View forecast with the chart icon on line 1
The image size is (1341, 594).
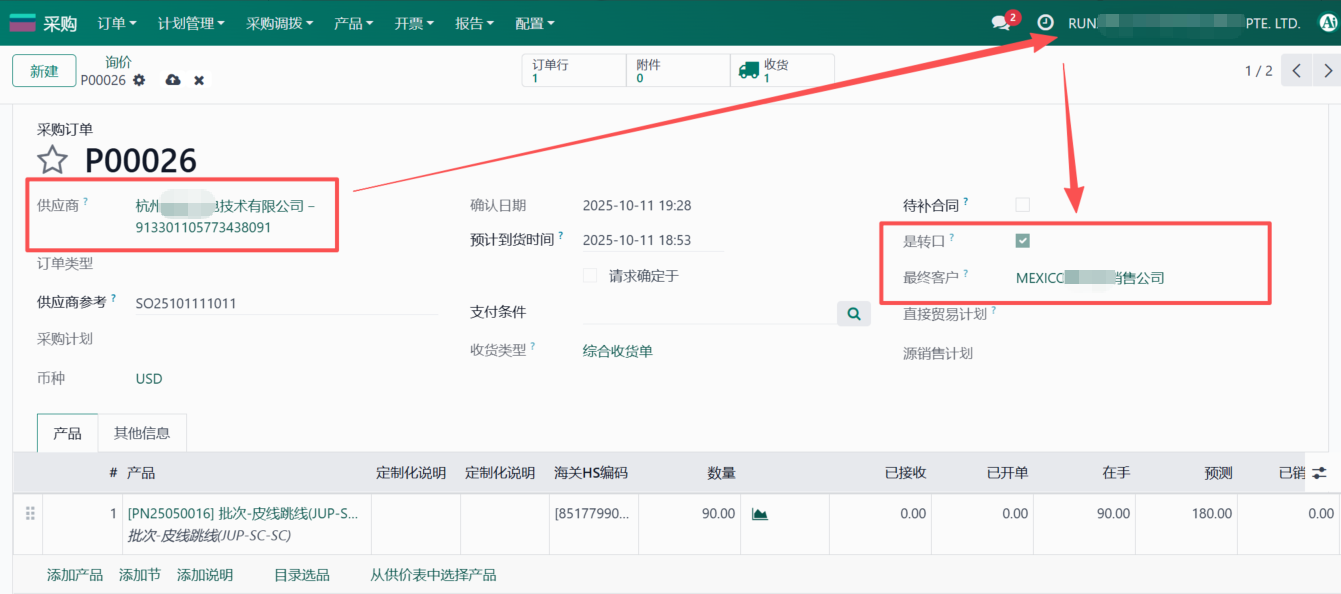tap(761, 512)
